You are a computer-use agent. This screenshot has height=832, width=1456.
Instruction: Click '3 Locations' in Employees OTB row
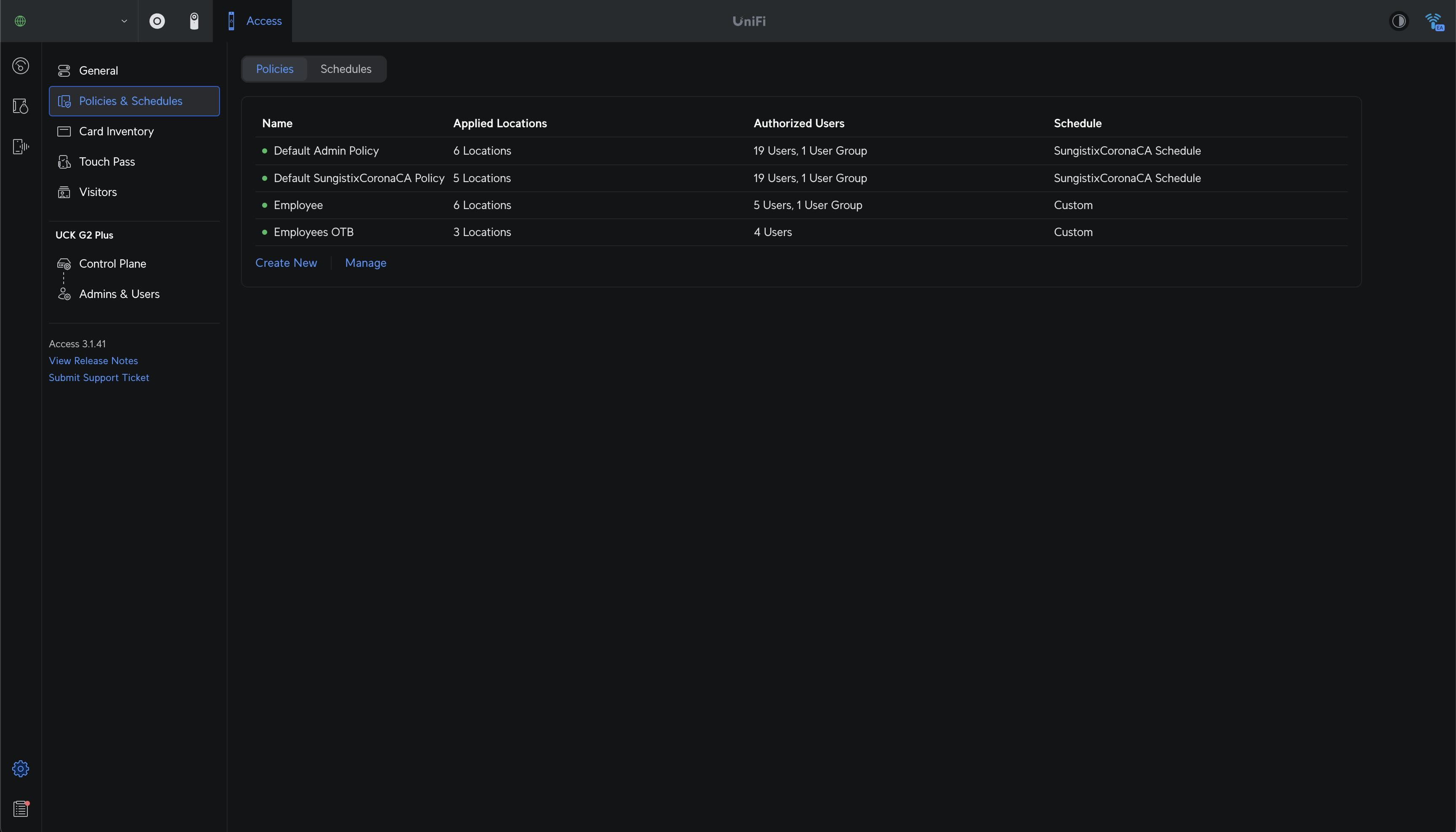pyautogui.click(x=482, y=232)
